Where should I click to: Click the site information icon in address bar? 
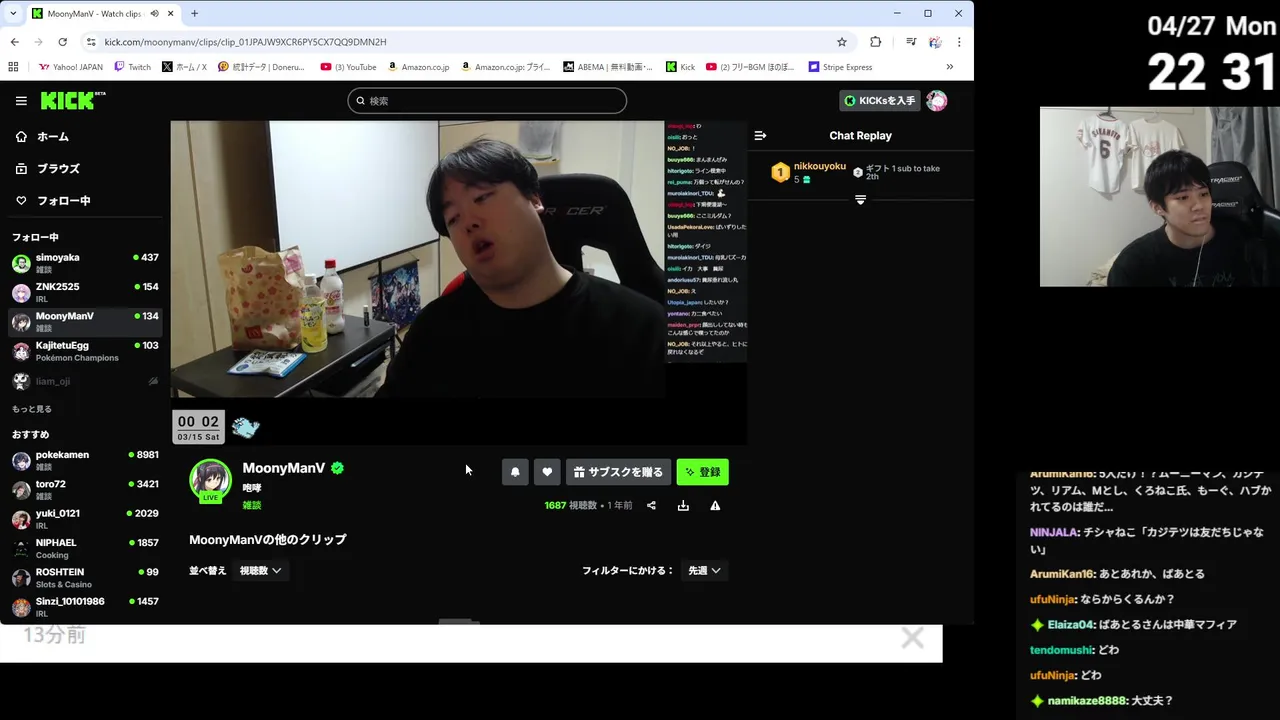(x=91, y=42)
